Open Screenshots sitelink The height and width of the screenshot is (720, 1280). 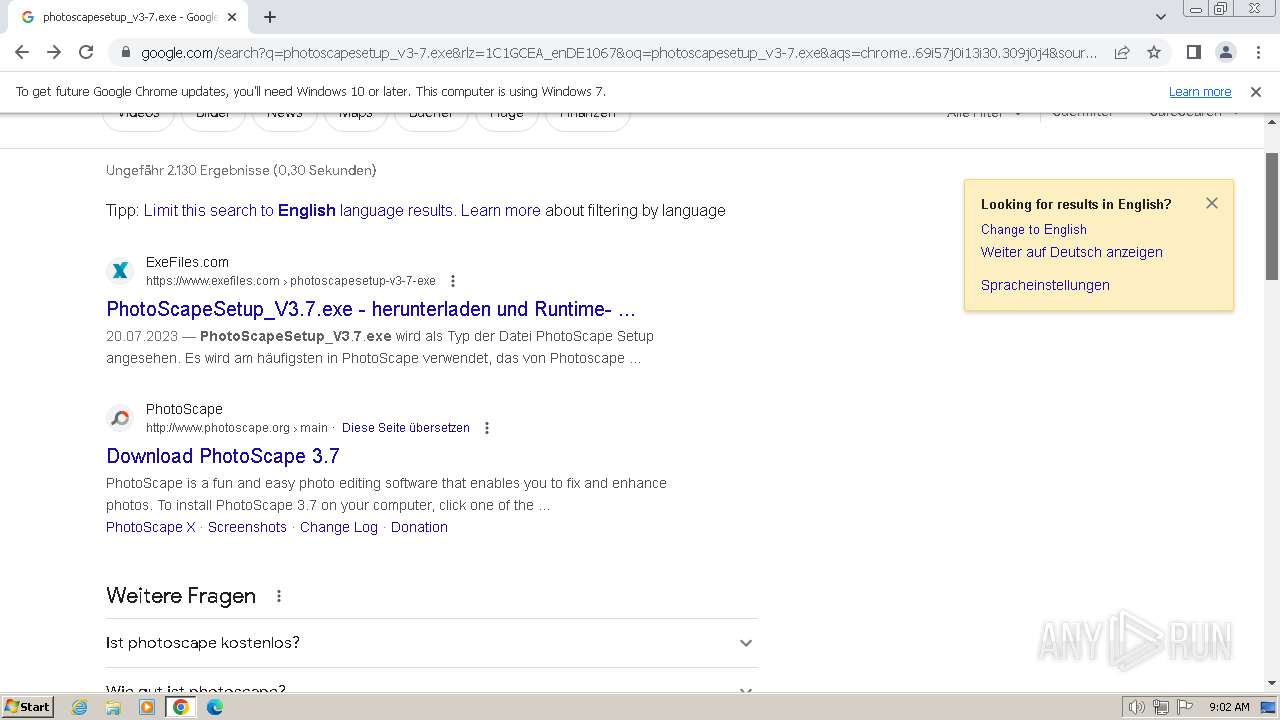tap(247, 527)
